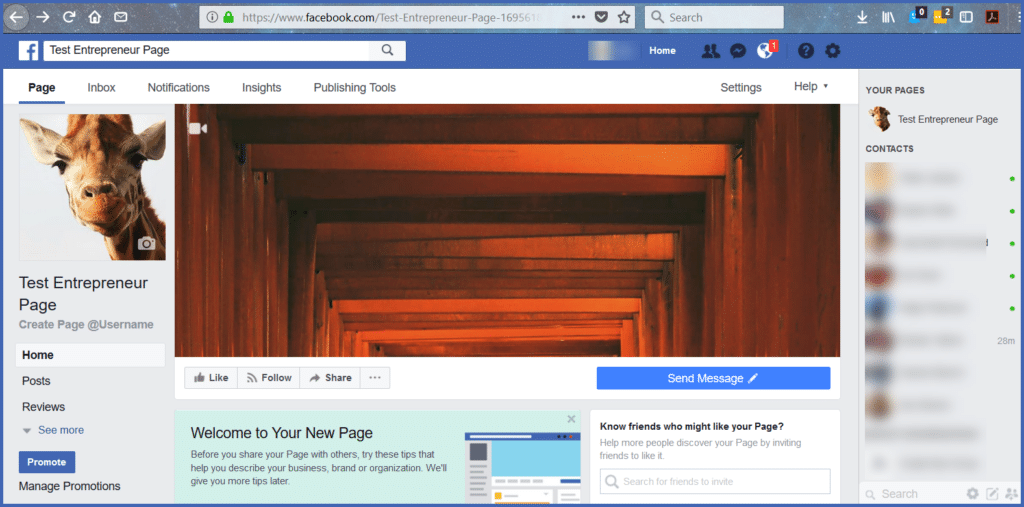Viewport: 1024px width, 507px height.
Task: Switch to the Page tab
Action: click(42, 88)
